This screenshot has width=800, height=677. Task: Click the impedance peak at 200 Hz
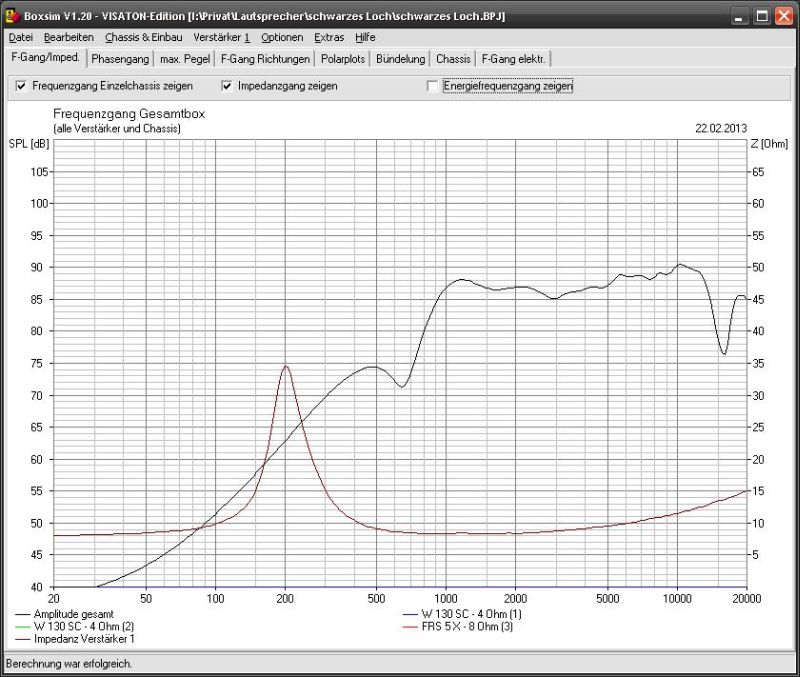[x=286, y=366]
